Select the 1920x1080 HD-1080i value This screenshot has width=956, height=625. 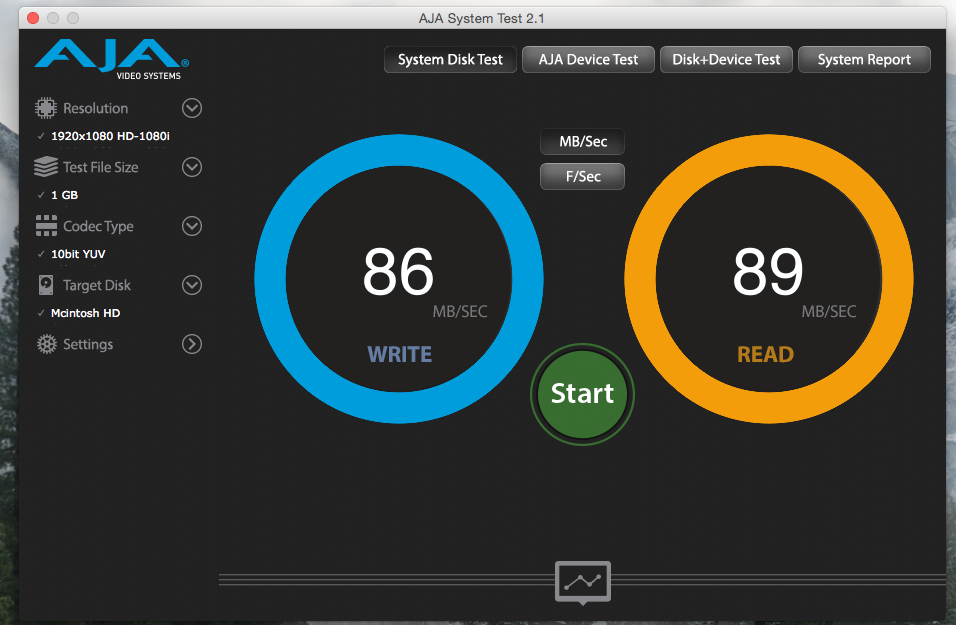coord(110,136)
